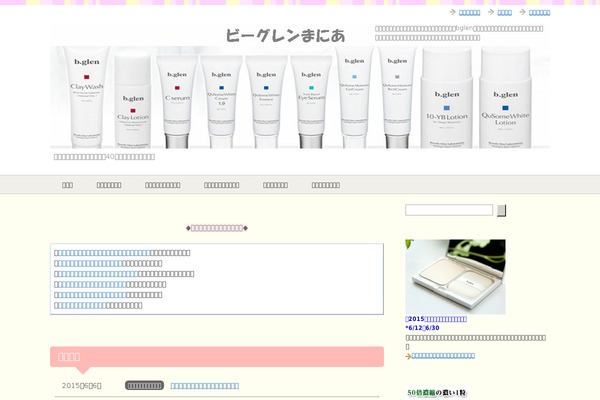The height and width of the screenshot is (400, 600).
Task: Select the fifth item in gray navigation bar
Action: (x=276, y=185)
